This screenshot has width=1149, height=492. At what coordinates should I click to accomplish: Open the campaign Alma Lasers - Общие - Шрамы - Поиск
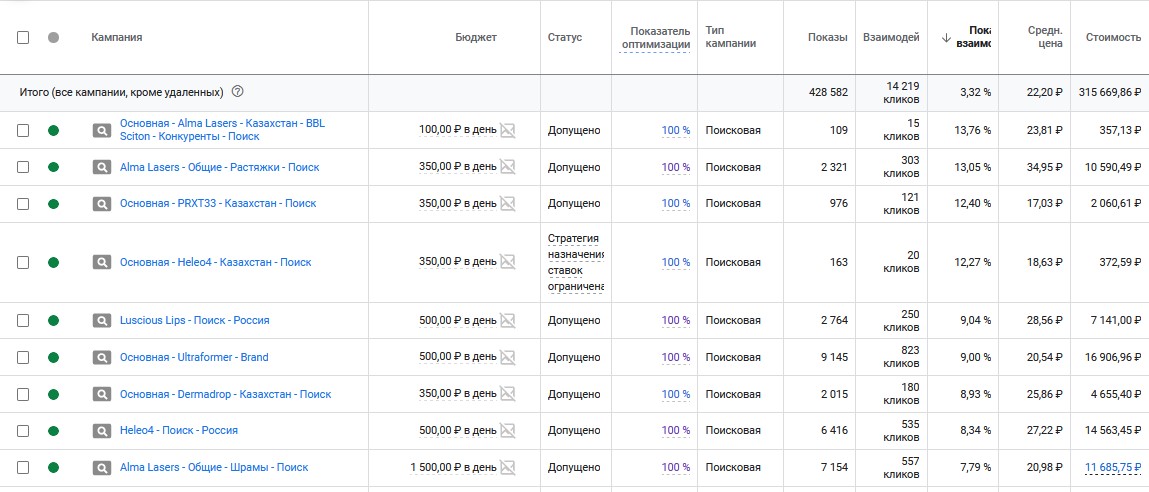coord(214,467)
